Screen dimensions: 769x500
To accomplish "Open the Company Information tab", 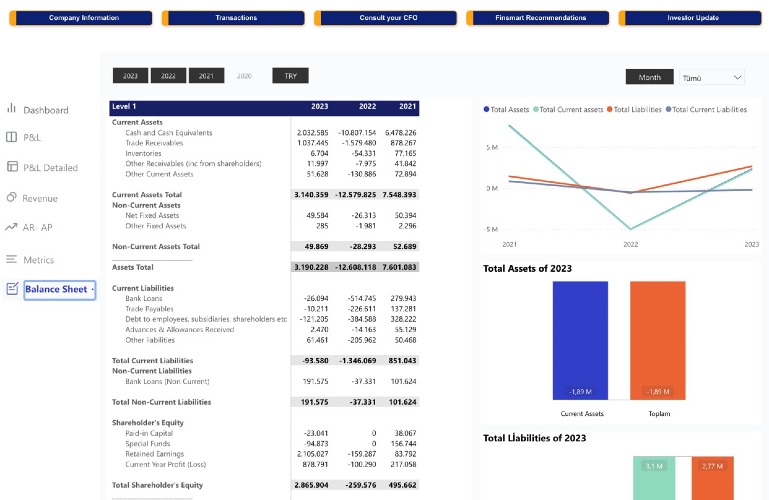I will pos(81,18).
